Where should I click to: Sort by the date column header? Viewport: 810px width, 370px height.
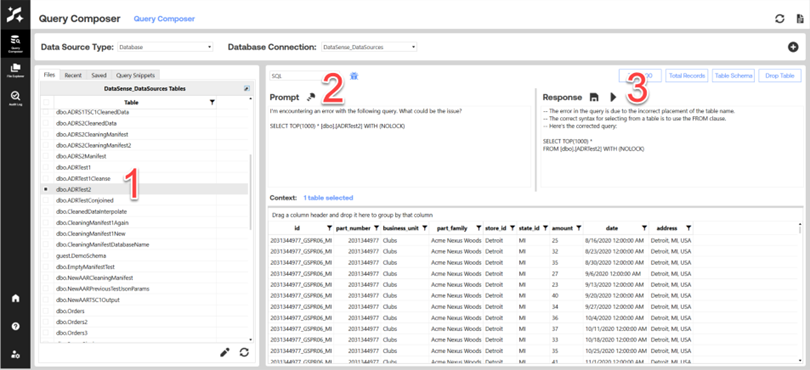(611, 228)
